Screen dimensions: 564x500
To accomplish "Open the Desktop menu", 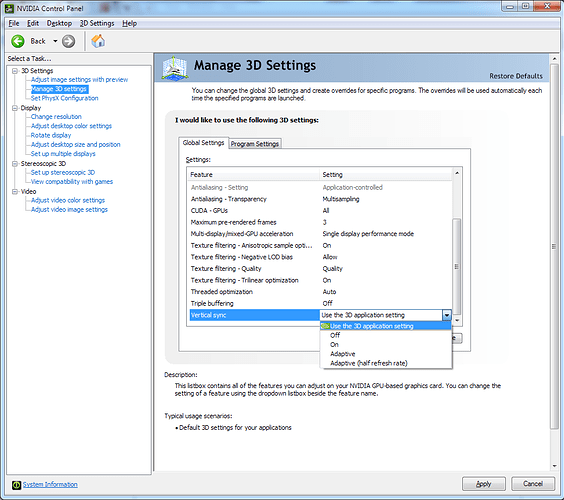I will pyautogui.click(x=59, y=23).
